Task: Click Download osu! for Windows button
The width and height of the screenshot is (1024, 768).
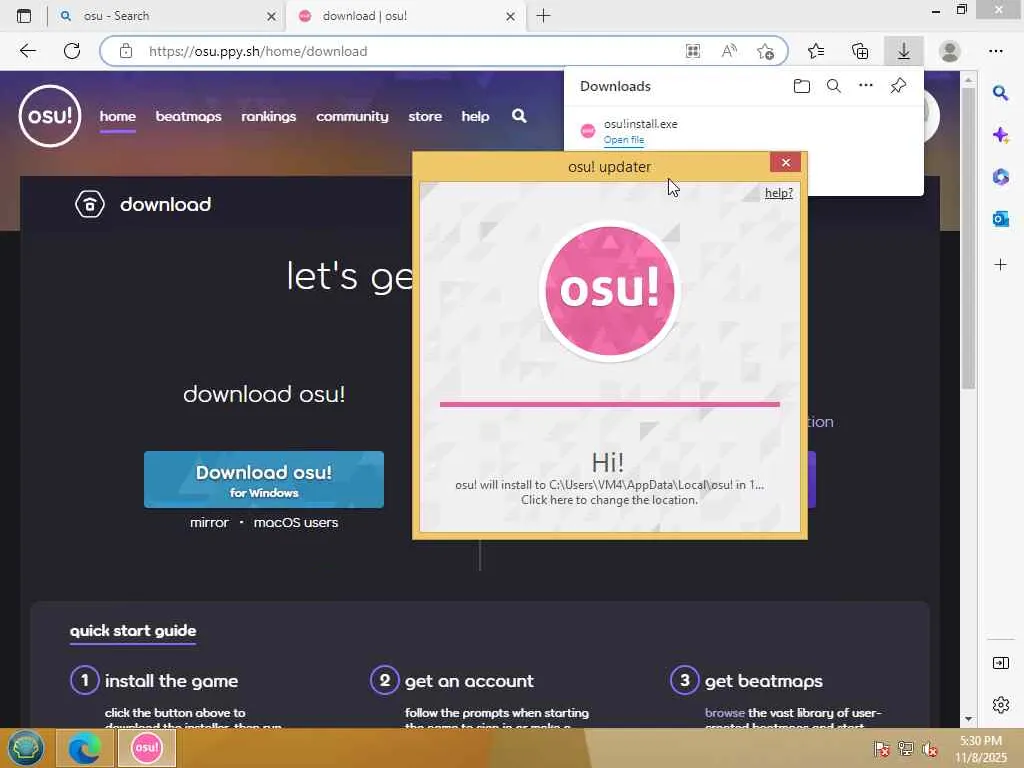Action: 264,479
